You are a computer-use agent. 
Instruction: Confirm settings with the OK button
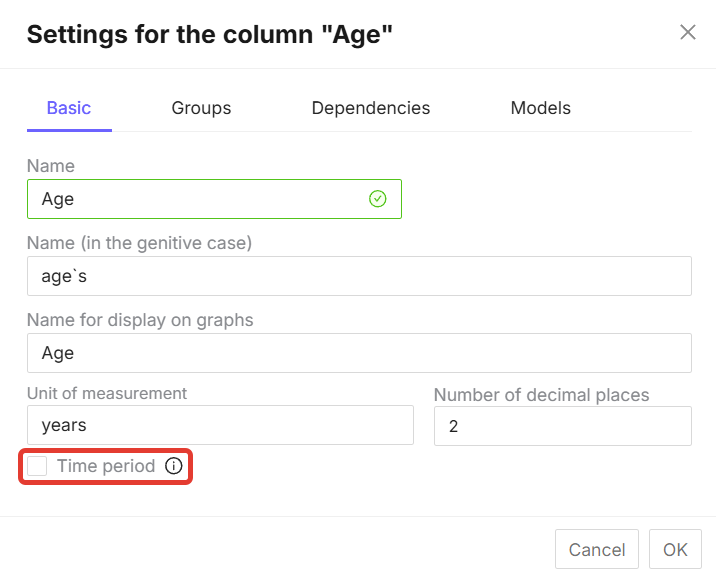(675, 549)
